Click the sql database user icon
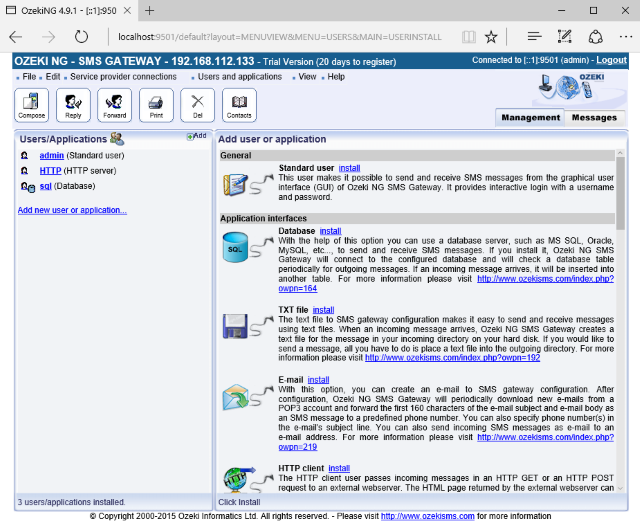 point(28,186)
